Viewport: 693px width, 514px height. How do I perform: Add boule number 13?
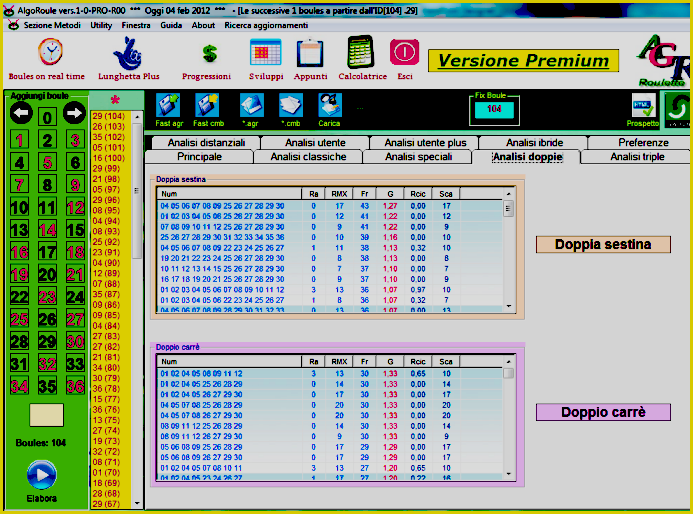pos(19,229)
